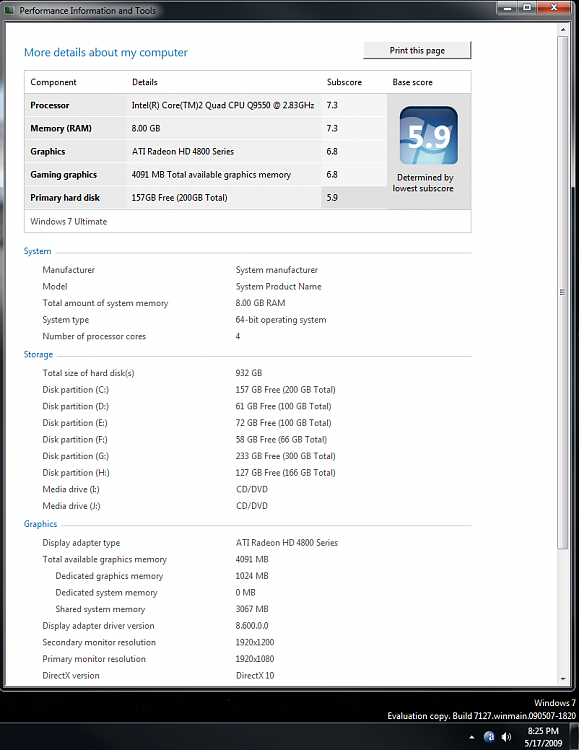Minimize the Performance Information and Tools window
The image size is (579, 750).
(508, 8)
